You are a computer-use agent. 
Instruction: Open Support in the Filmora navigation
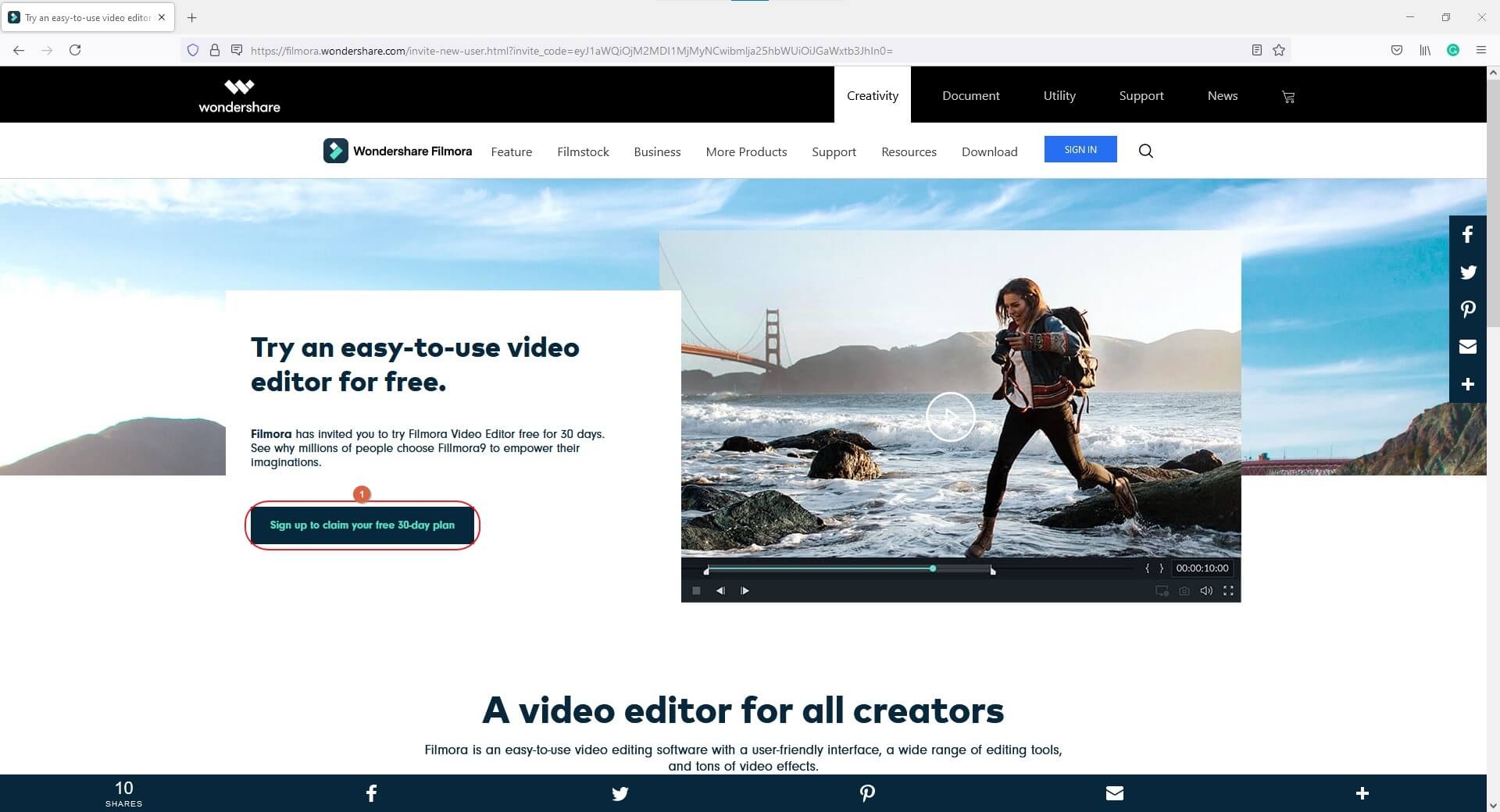(834, 151)
